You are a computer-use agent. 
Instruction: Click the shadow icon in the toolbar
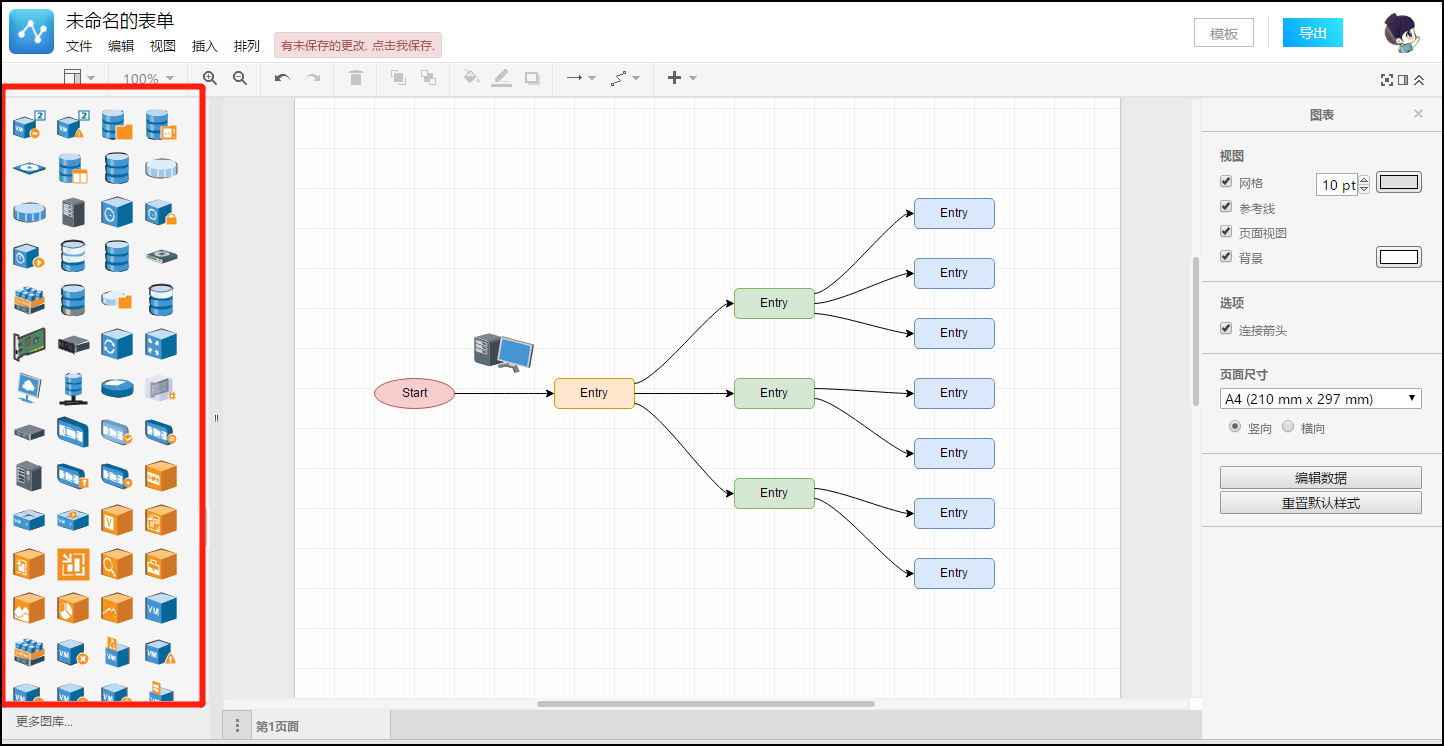click(532, 78)
